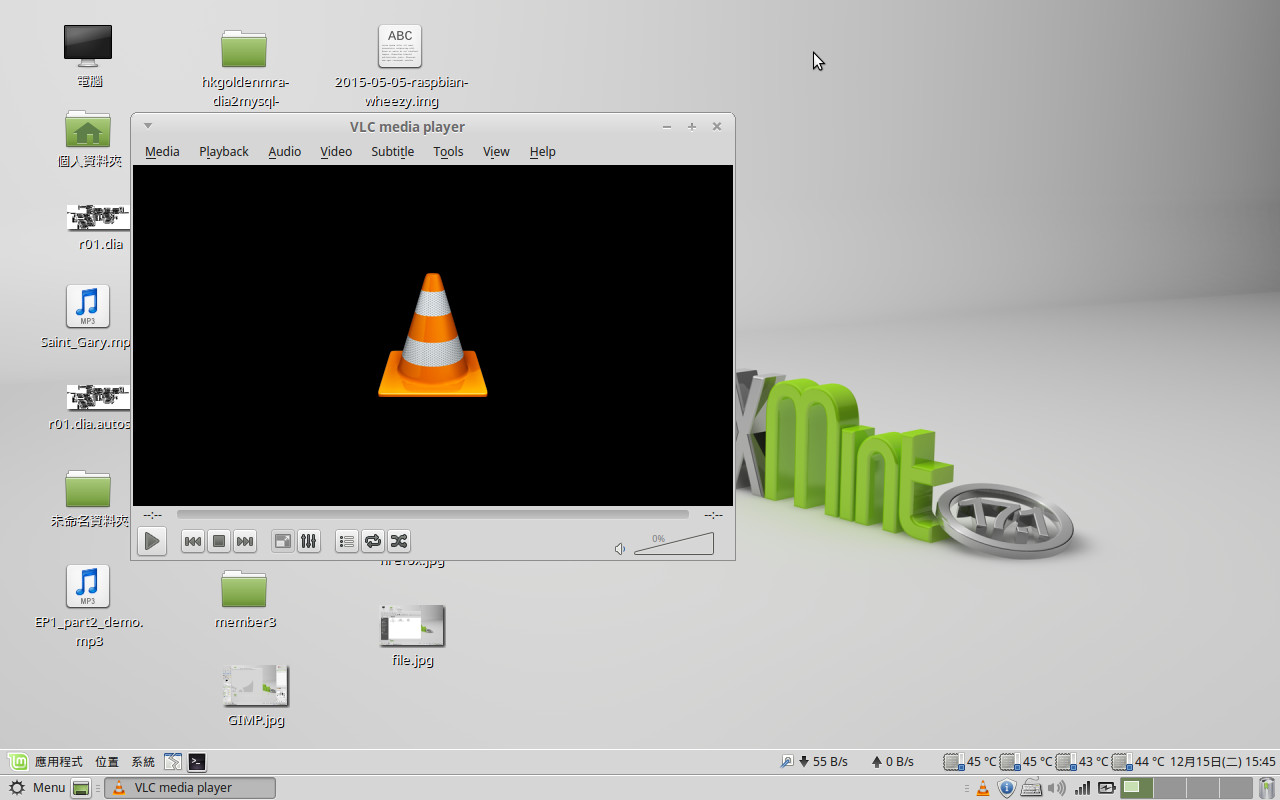1280x800 pixels.
Task: Set the volume on VLC volume slider
Action: pos(674,543)
